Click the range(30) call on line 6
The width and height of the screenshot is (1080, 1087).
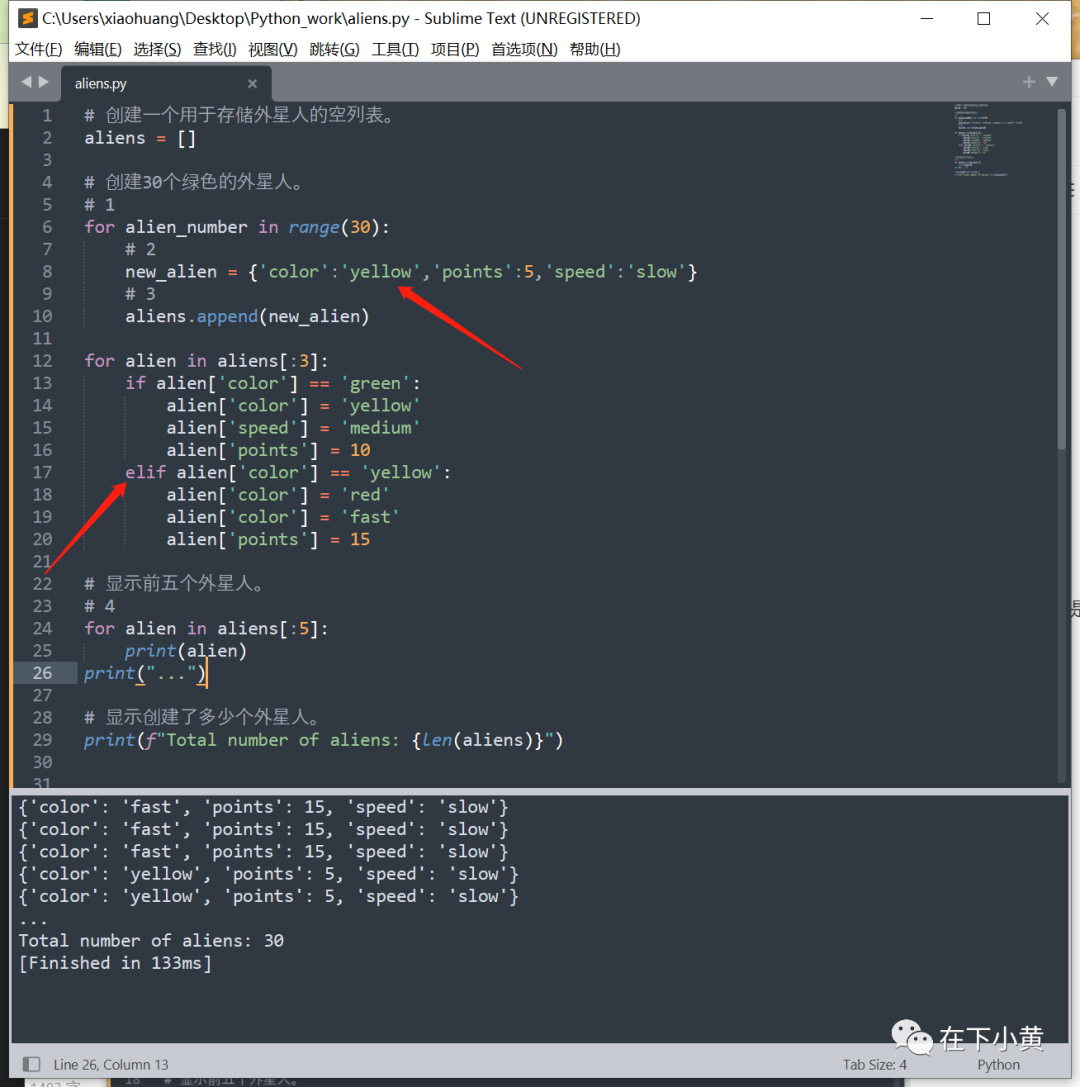334,227
